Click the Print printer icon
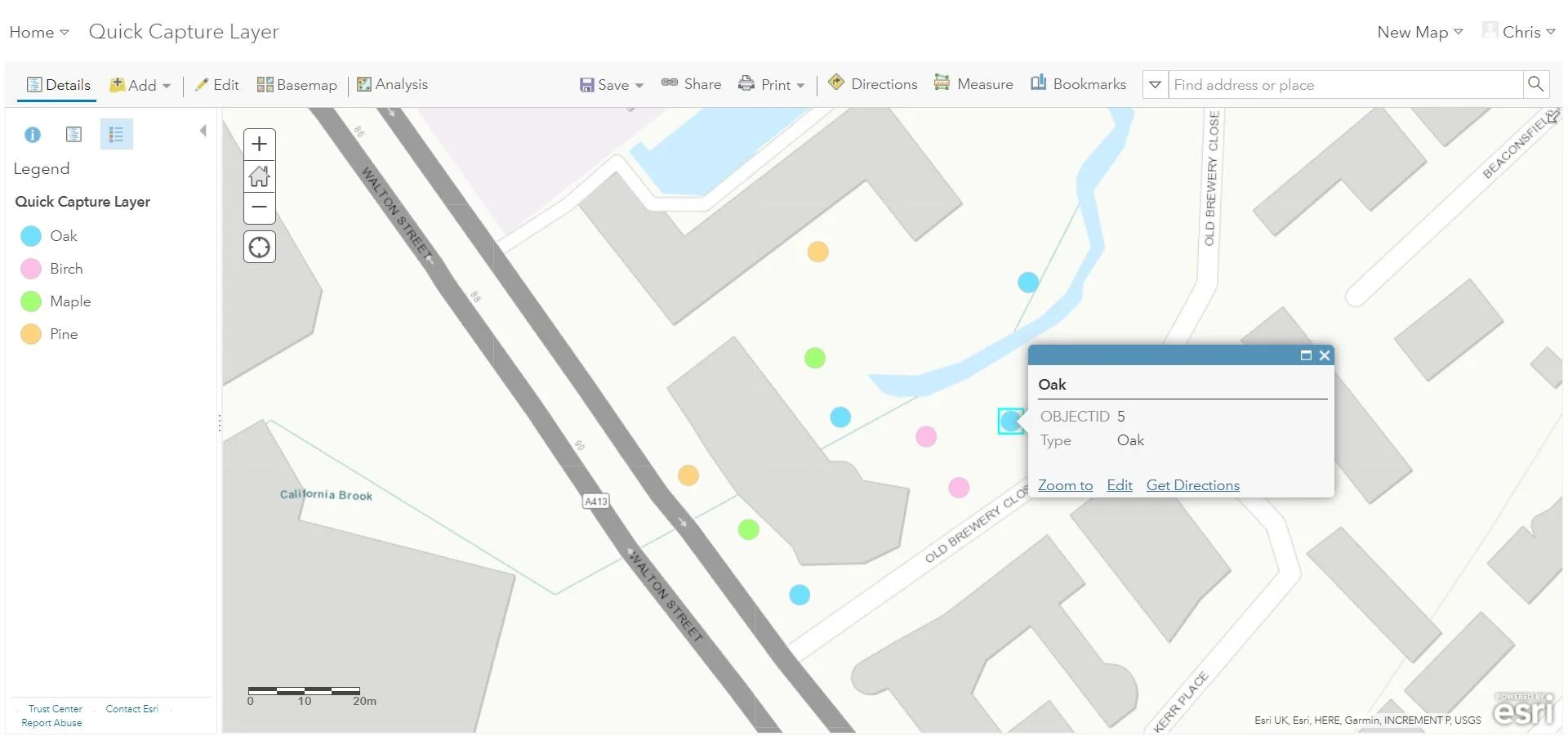The image size is (1568, 736). pyautogui.click(x=746, y=83)
